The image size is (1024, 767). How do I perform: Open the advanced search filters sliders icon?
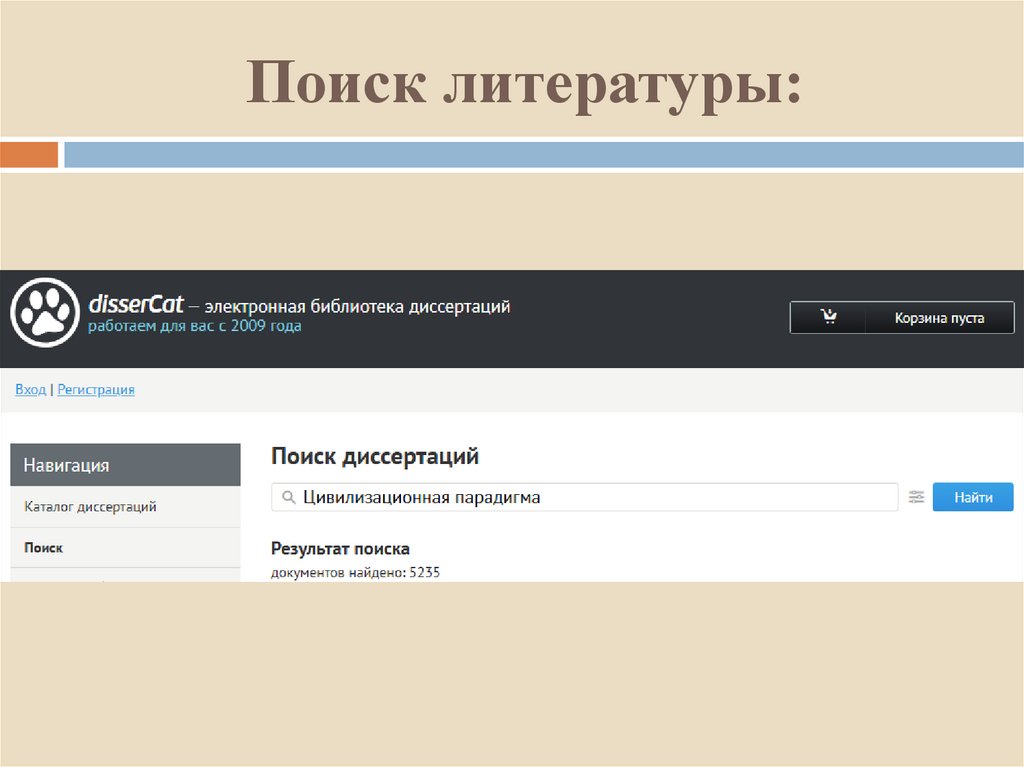917,496
